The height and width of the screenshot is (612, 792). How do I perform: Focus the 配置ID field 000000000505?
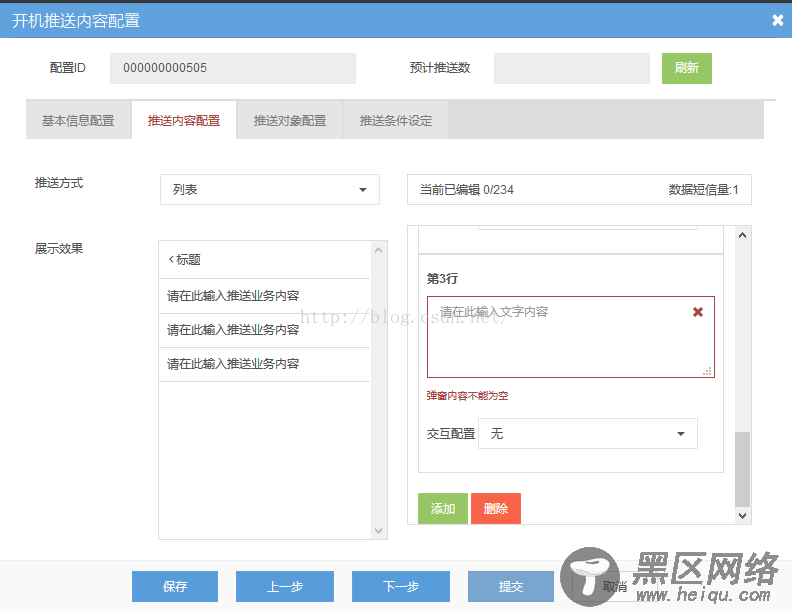pos(233,68)
